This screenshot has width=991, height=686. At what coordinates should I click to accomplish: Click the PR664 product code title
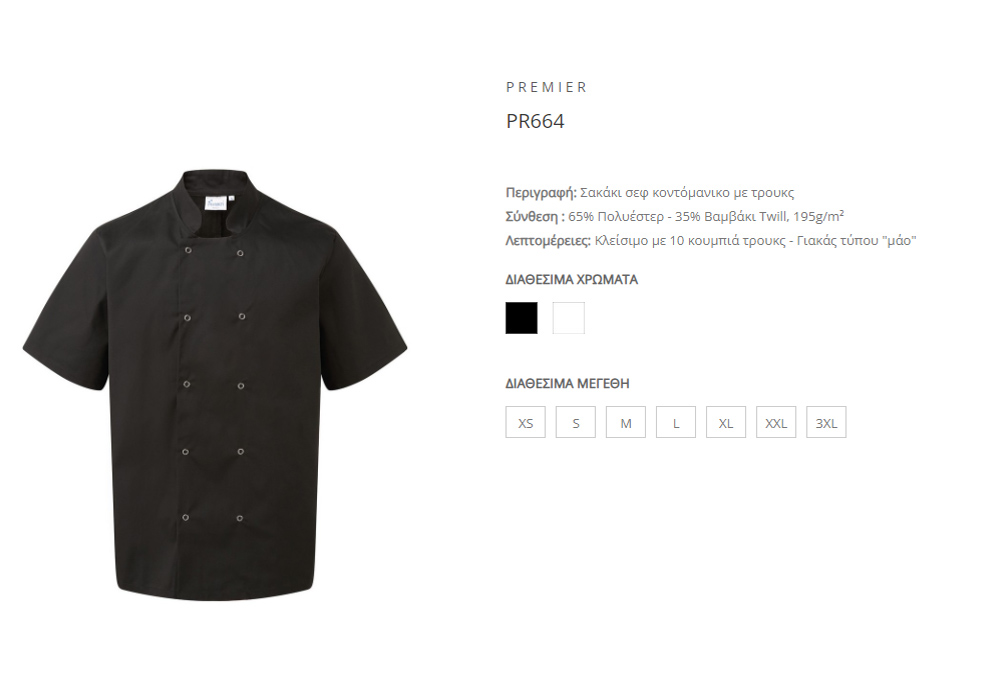(535, 121)
